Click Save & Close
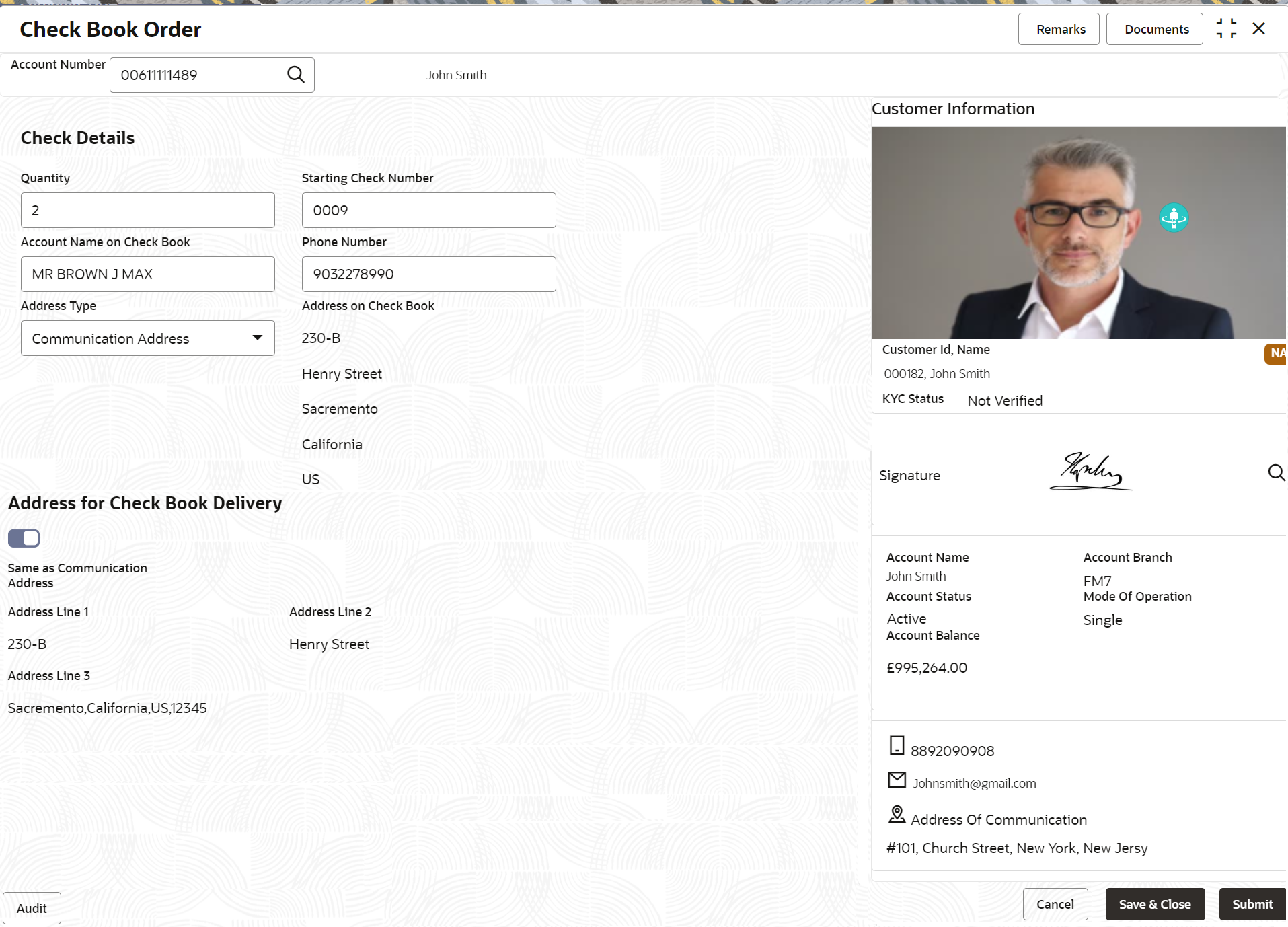The image size is (1288, 927). [1155, 904]
